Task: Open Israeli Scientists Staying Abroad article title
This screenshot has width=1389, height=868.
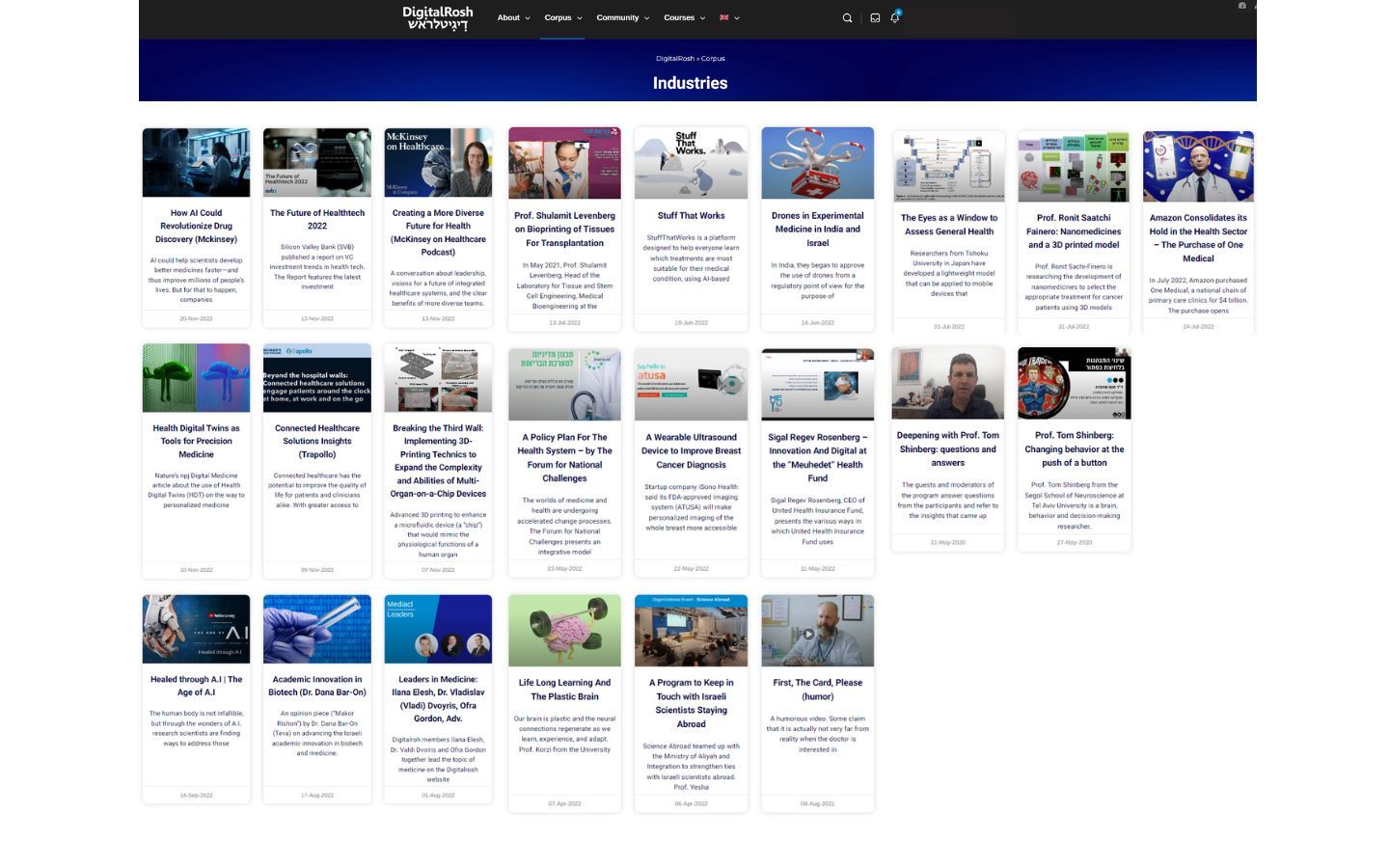Action: (691, 703)
